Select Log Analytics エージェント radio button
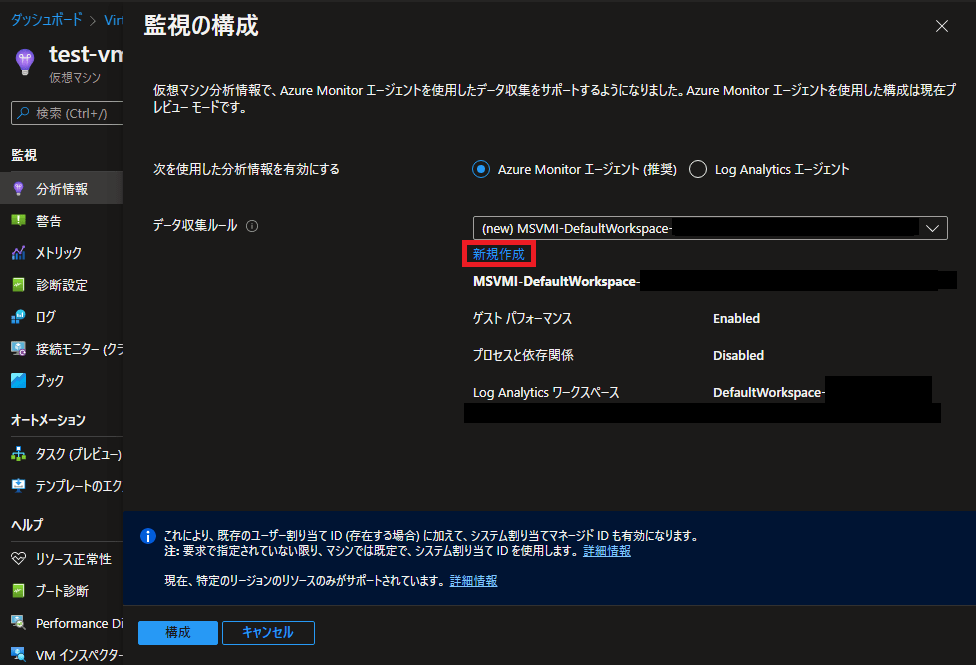The width and height of the screenshot is (976, 665). pyautogui.click(x=698, y=169)
